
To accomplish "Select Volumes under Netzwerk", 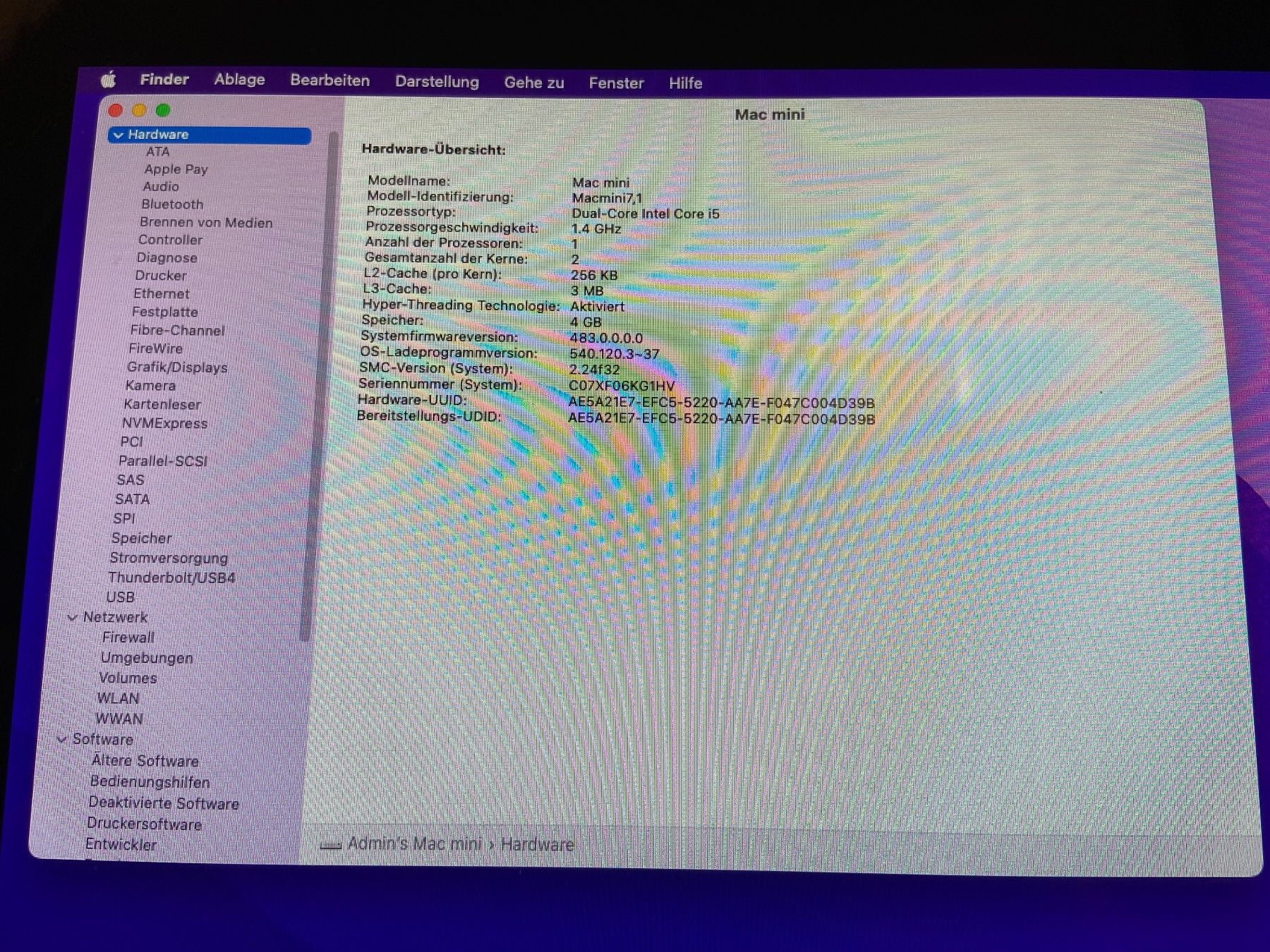I will click(x=128, y=678).
